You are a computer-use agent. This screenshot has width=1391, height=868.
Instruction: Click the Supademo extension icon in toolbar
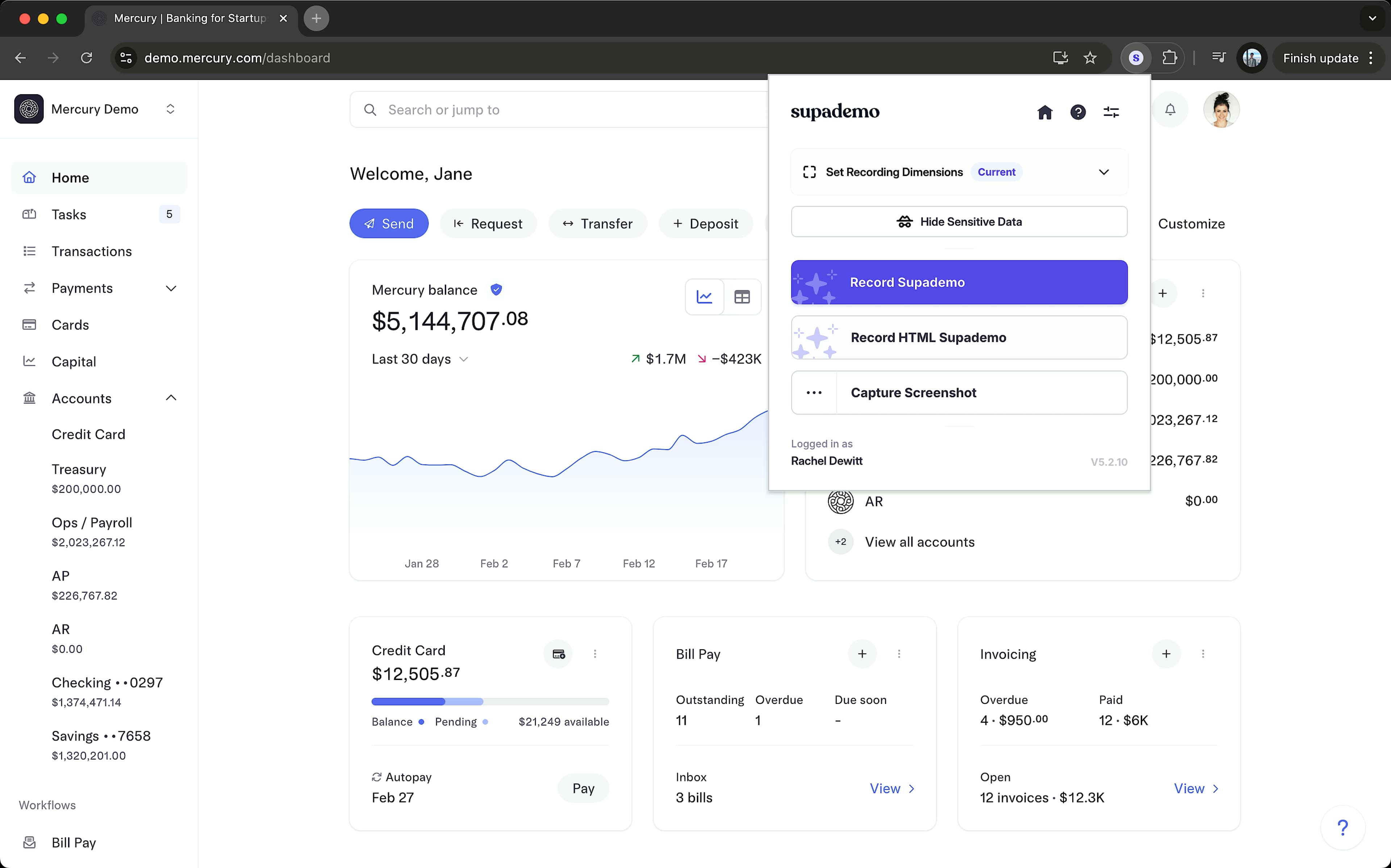click(1136, 58)
